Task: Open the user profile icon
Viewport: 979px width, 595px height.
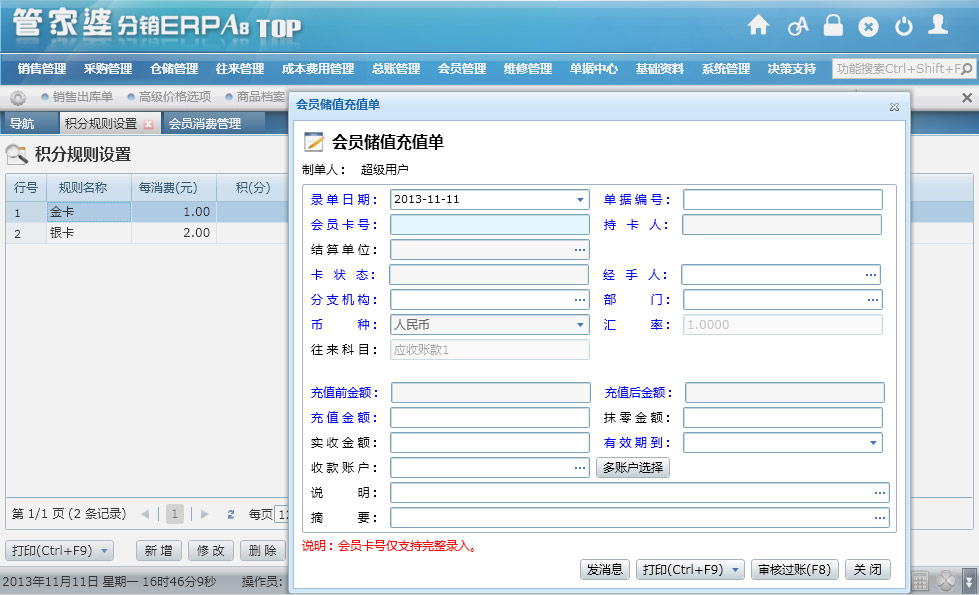Action: point(937,26)
